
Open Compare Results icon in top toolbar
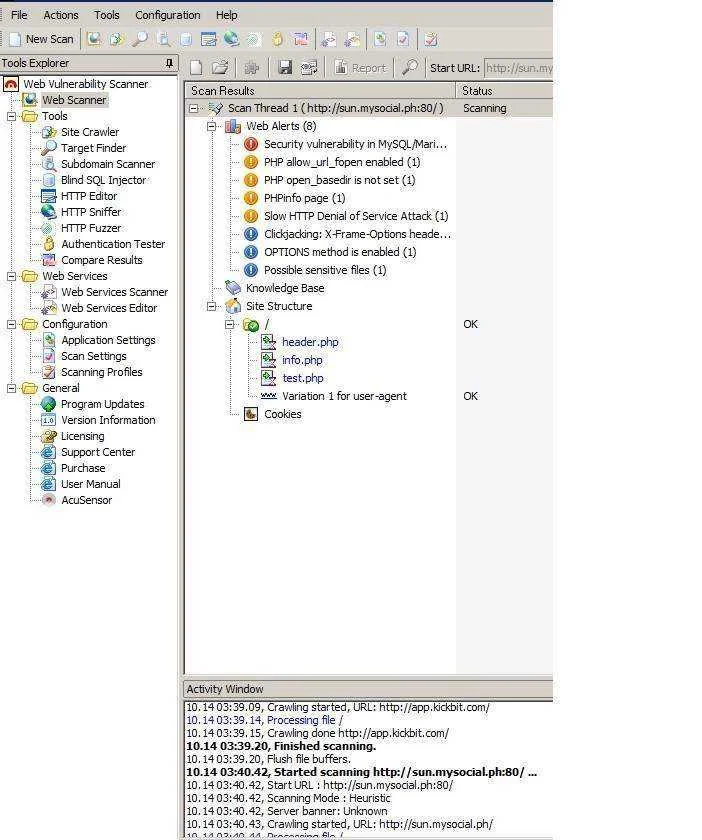click(301, 39)
